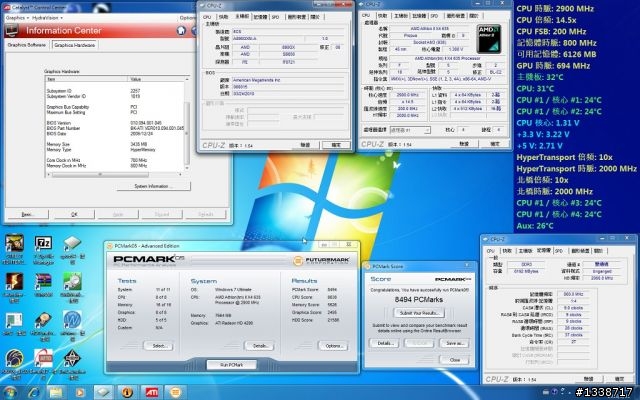Open the green circuit board desktop shortcut
This screenshot has height=400, width=640.
click(14, 320)
